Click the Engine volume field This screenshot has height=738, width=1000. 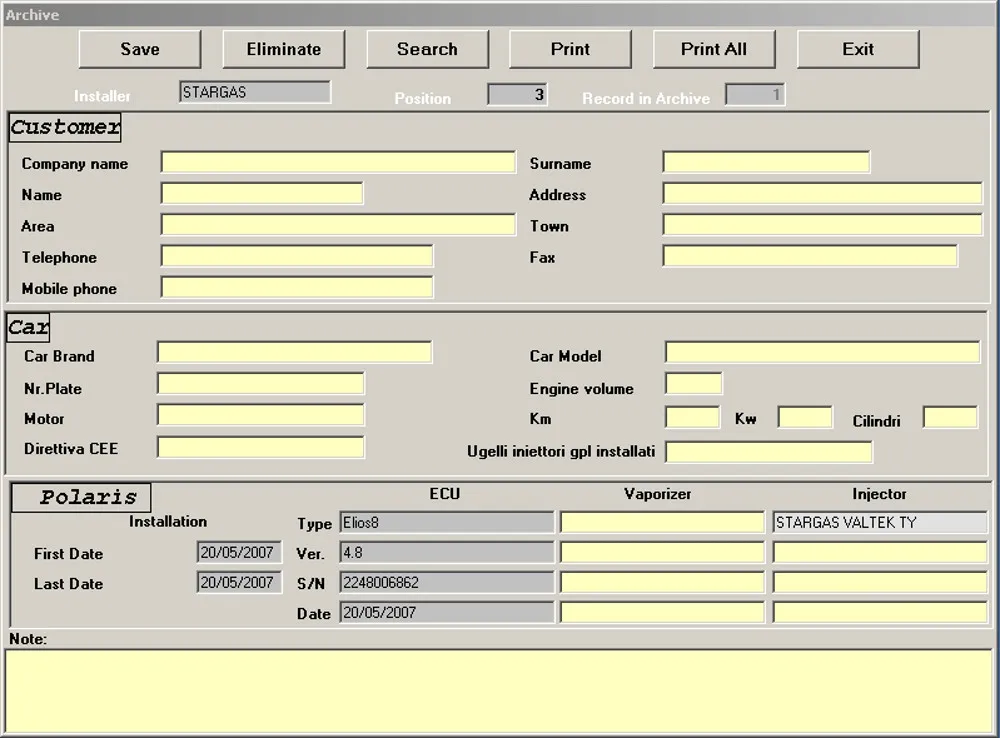693,384
